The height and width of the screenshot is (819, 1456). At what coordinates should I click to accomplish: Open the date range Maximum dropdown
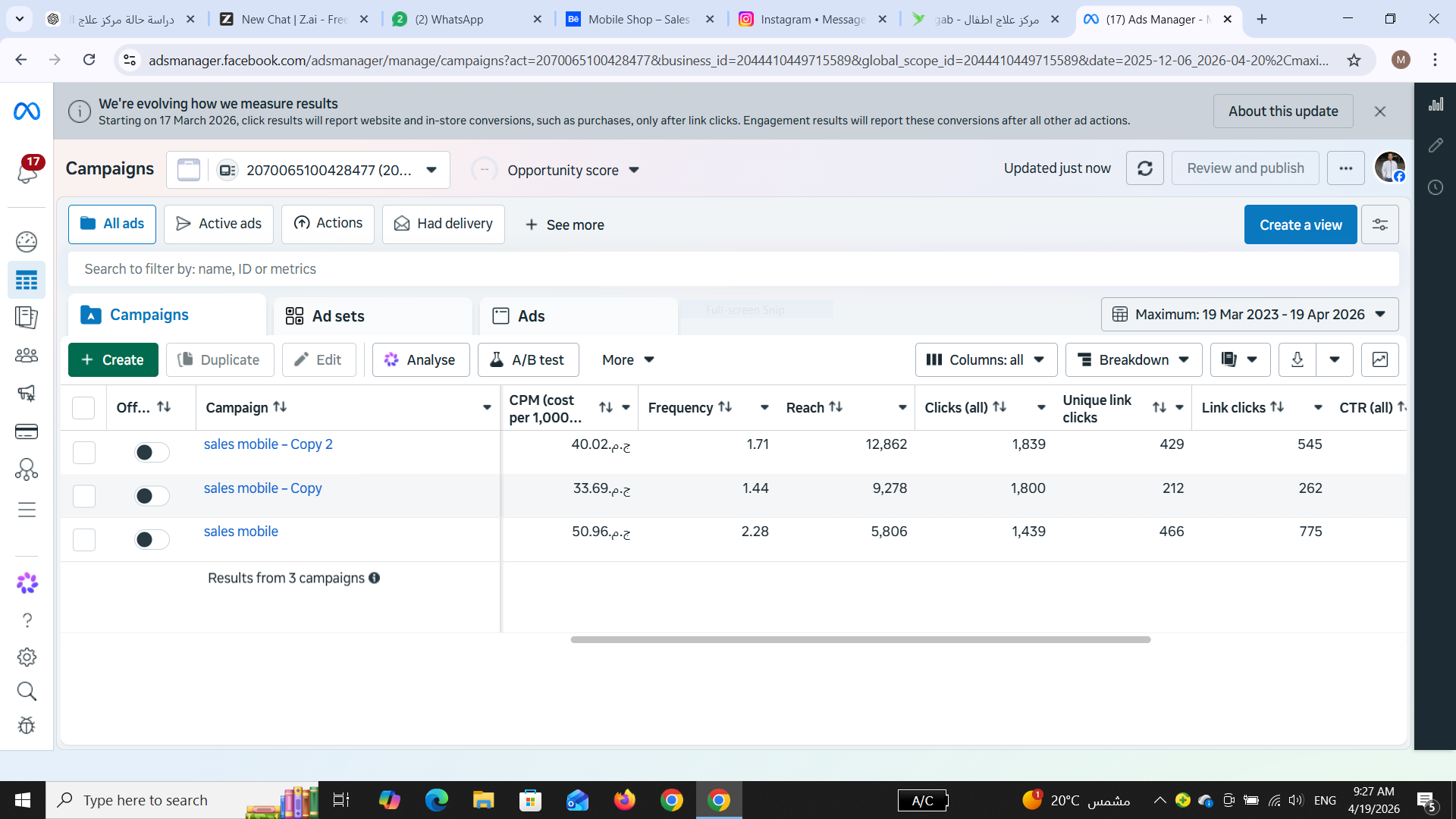pyautogui.click(x=1249, y=315)
